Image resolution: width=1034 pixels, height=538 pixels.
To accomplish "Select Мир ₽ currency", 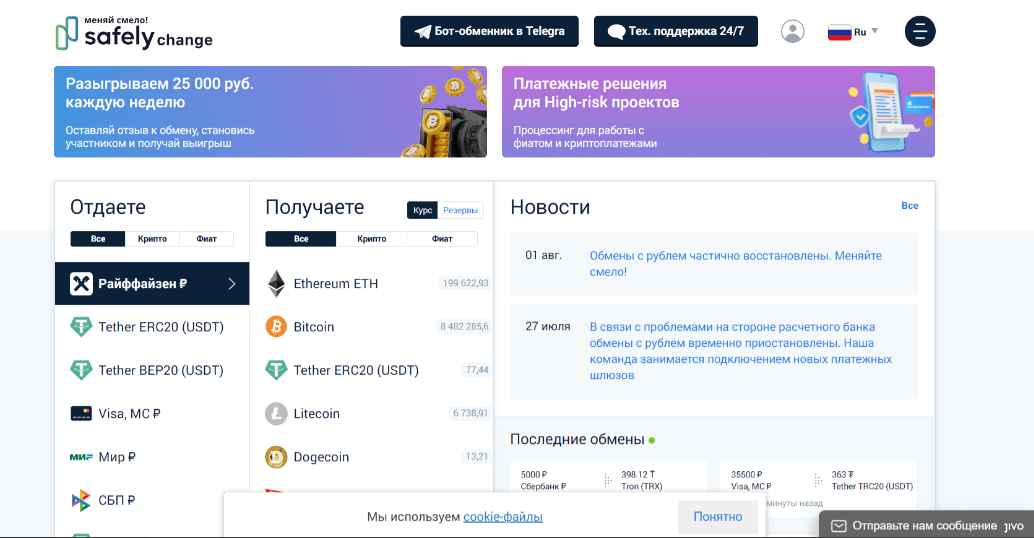I will 152,457.
